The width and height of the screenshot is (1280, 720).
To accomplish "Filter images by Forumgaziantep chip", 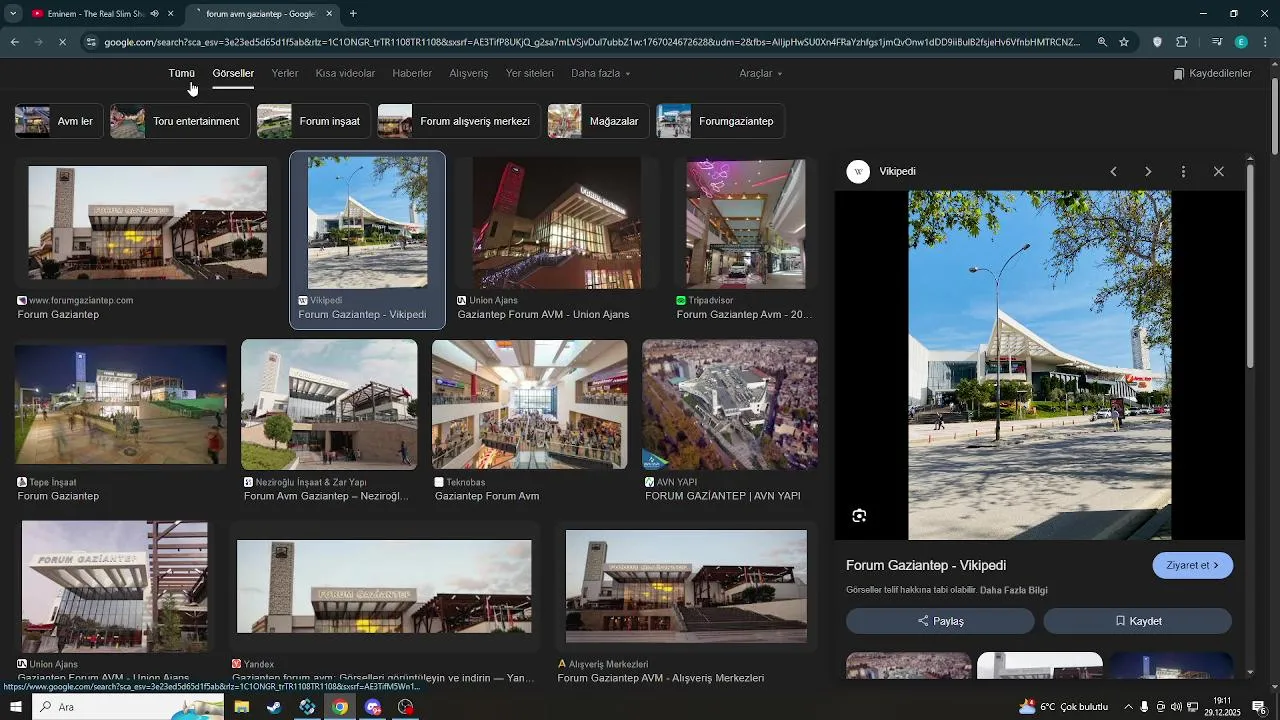I will pos(720,121).
